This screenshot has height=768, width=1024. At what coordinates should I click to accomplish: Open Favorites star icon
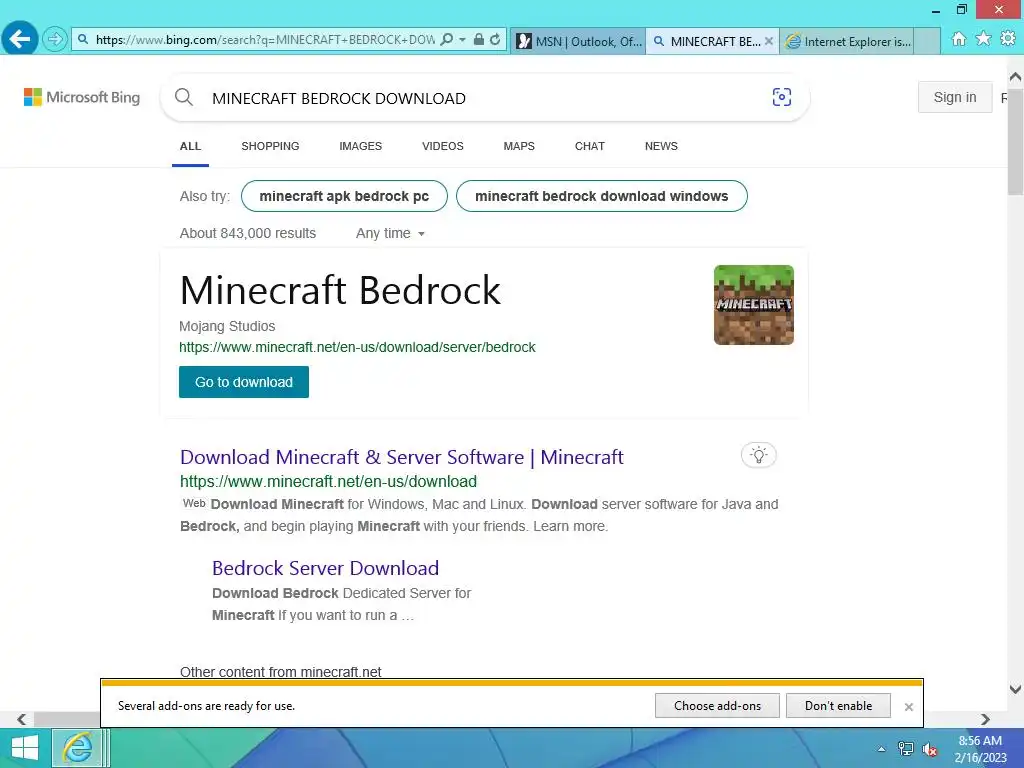coord(983,39)
